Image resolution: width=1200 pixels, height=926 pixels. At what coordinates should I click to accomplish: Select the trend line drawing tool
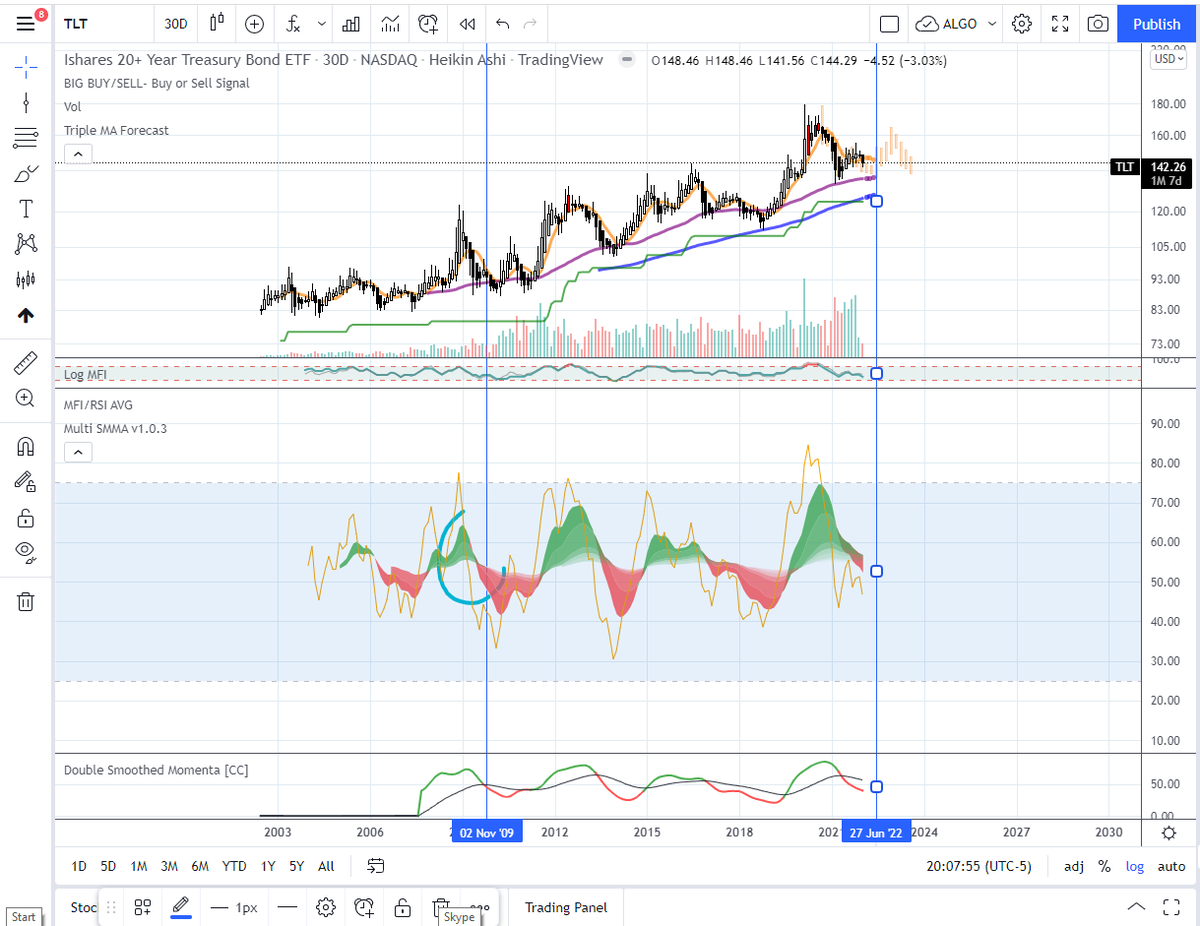(x=26, y=102)
